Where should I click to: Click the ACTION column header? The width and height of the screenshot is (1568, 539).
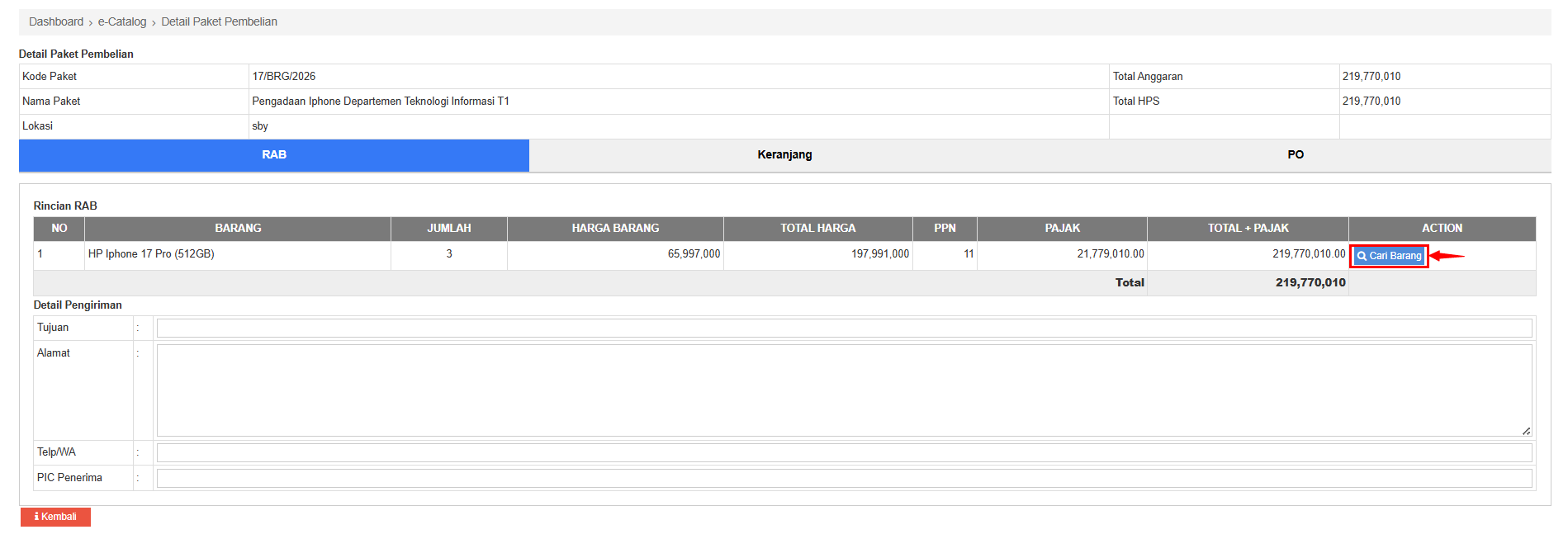[1442, 229]
